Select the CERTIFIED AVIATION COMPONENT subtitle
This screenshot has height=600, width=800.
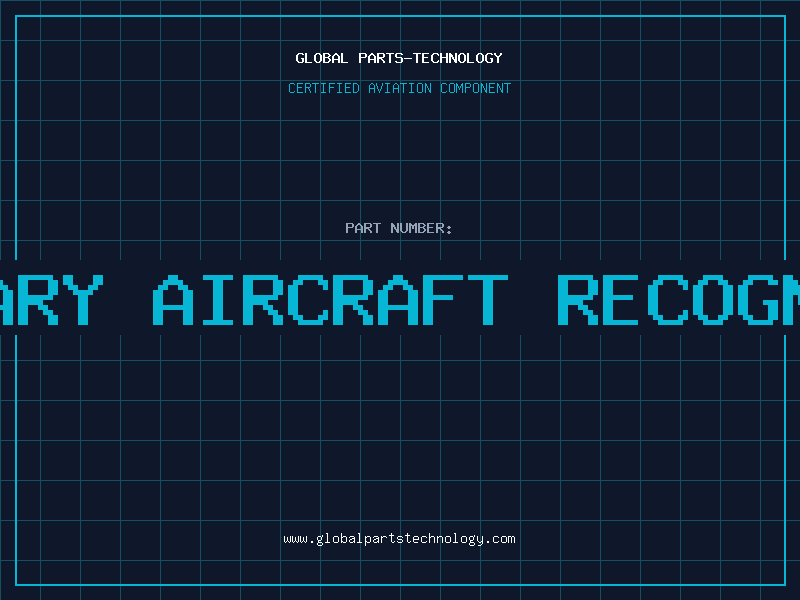click(x=399, y=88)
